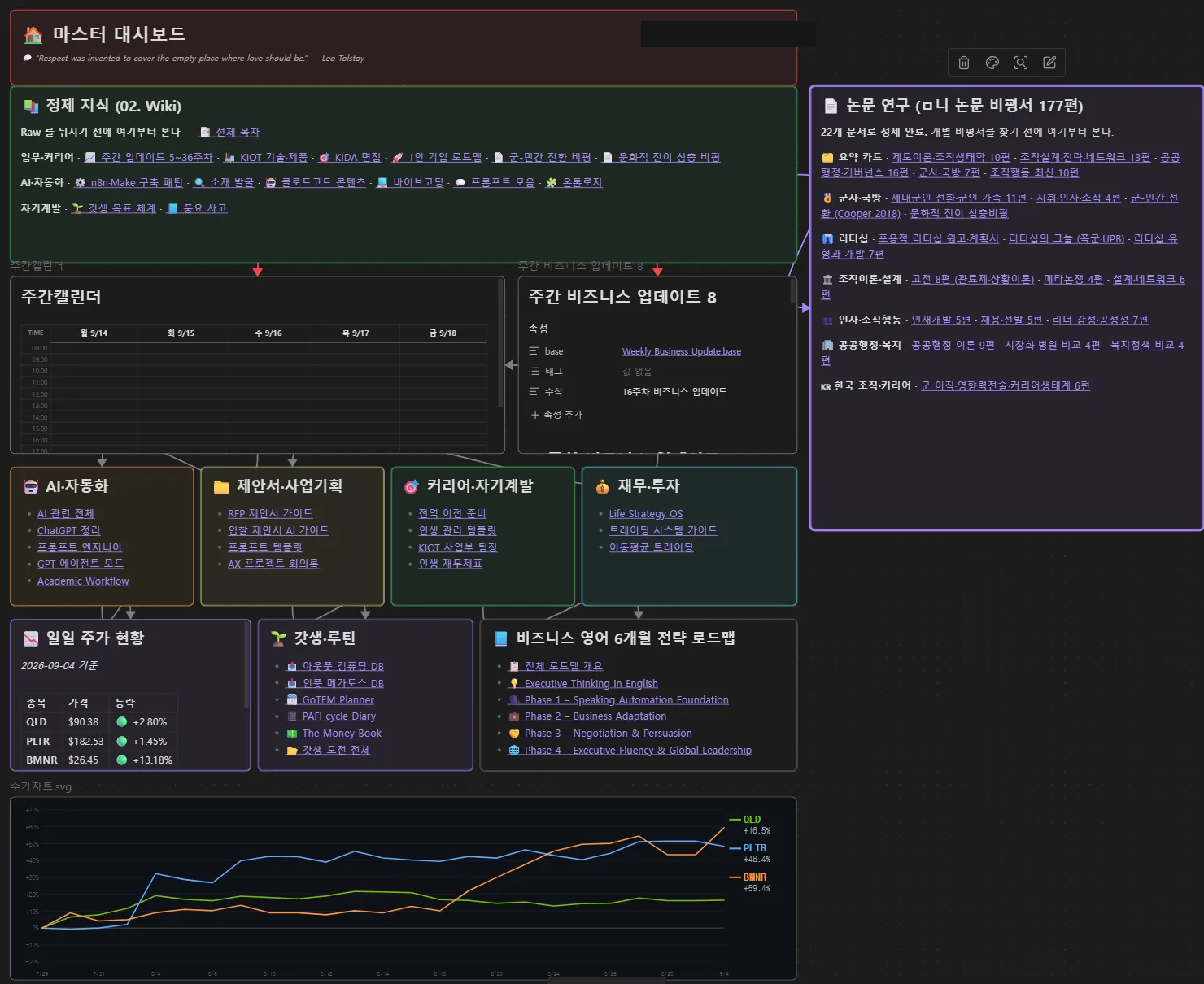Open Life Strategy OS link
This screenshot has width=1204, height=984.
pos(646,514)
